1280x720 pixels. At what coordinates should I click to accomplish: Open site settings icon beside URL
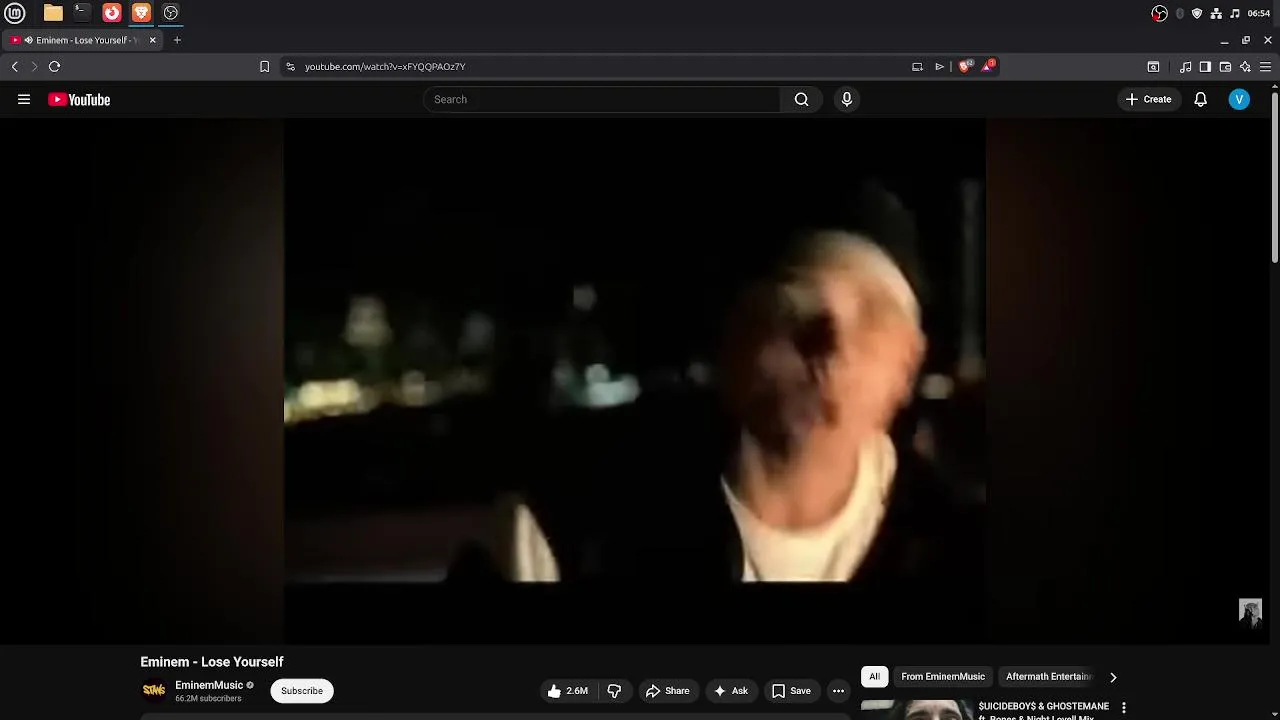(x=290, y=66)
